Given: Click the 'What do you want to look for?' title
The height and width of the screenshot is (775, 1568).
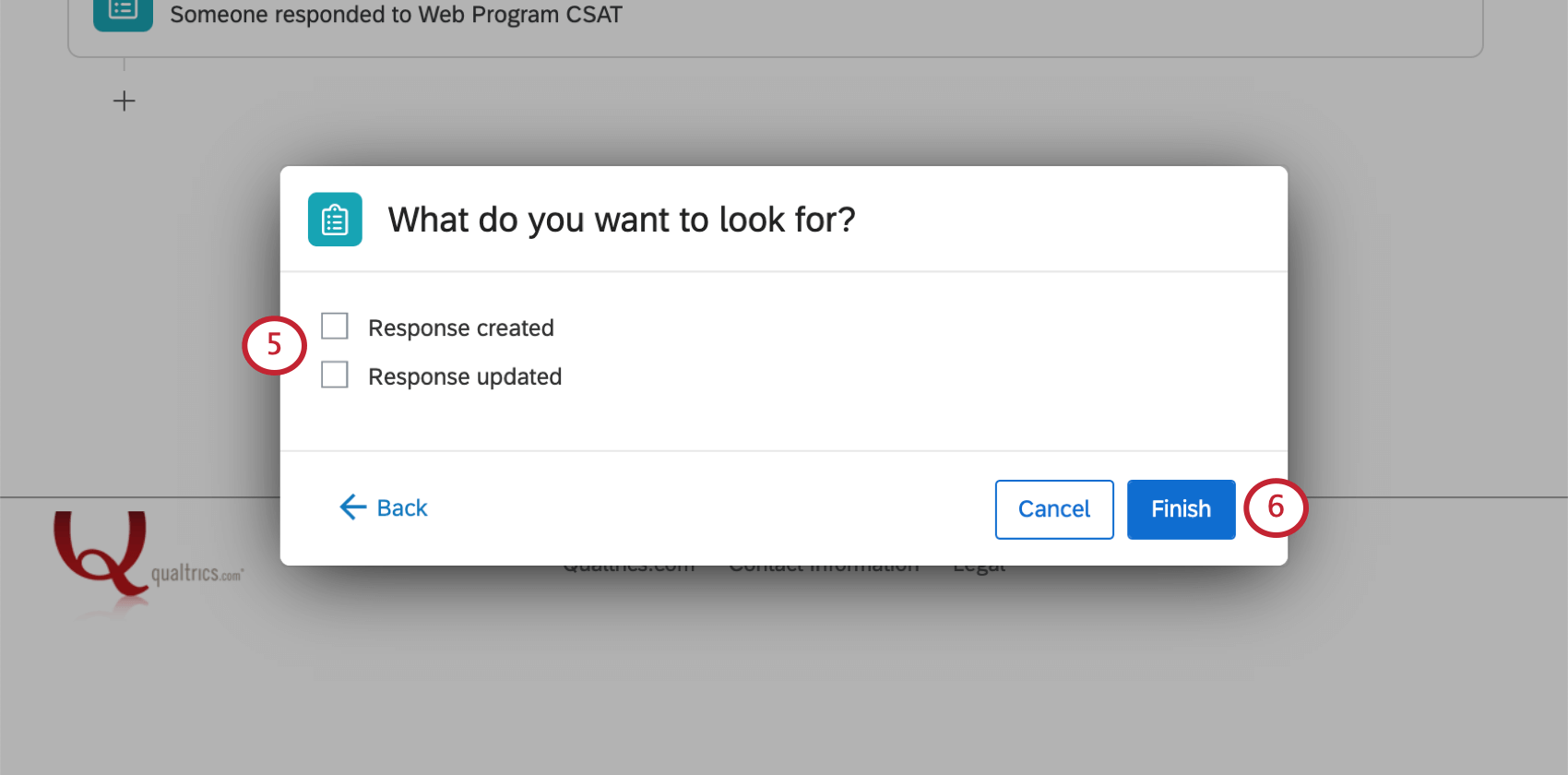Looking at the screenshot, I should [622, 220].
